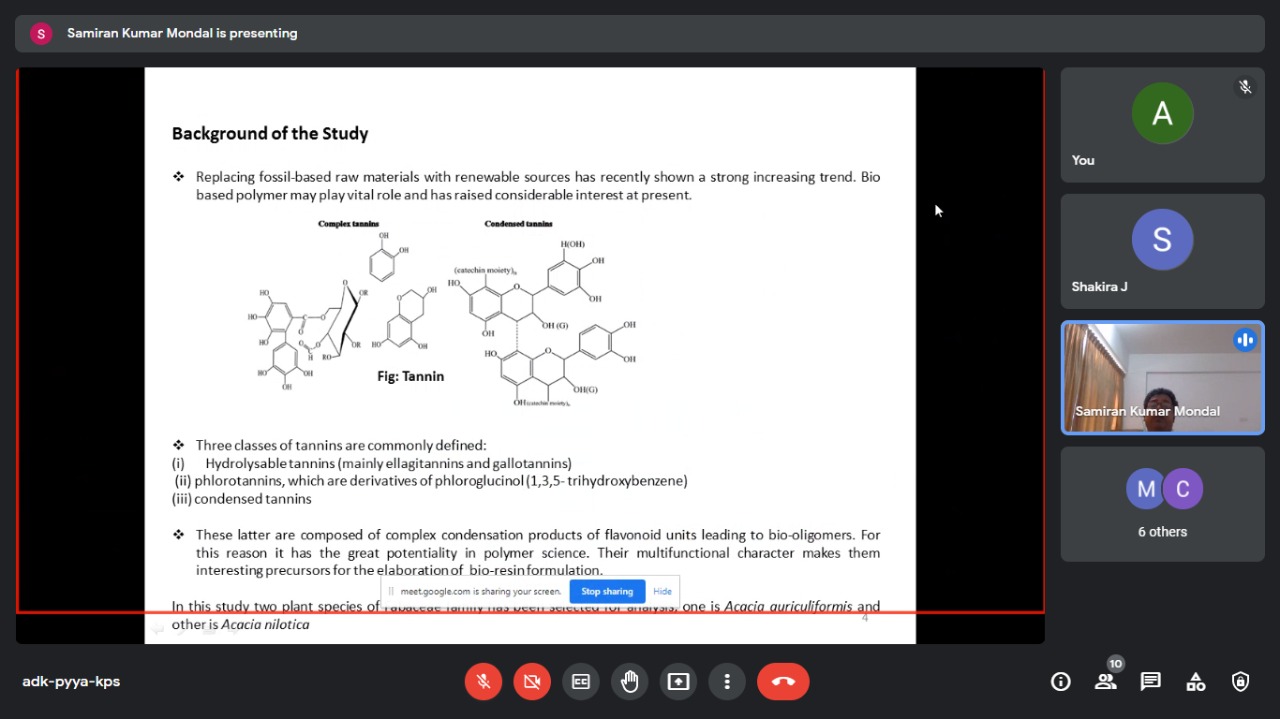Click the "Complex tannins" figure label
1280x719 pixels.
click(x=348, y=223)
